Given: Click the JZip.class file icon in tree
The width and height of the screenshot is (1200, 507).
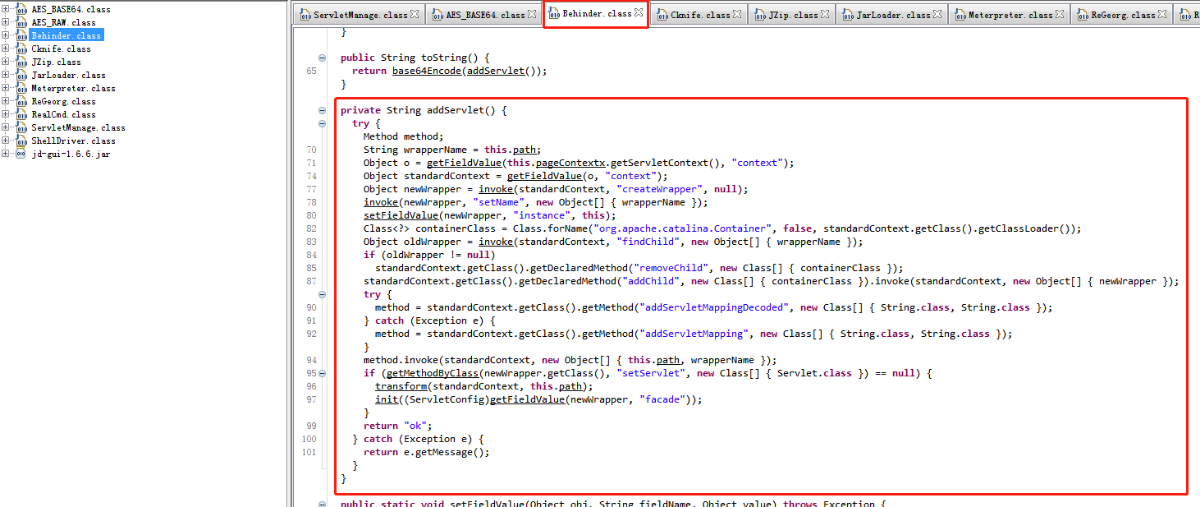Looking at the screenshot, I should [20, 61].
